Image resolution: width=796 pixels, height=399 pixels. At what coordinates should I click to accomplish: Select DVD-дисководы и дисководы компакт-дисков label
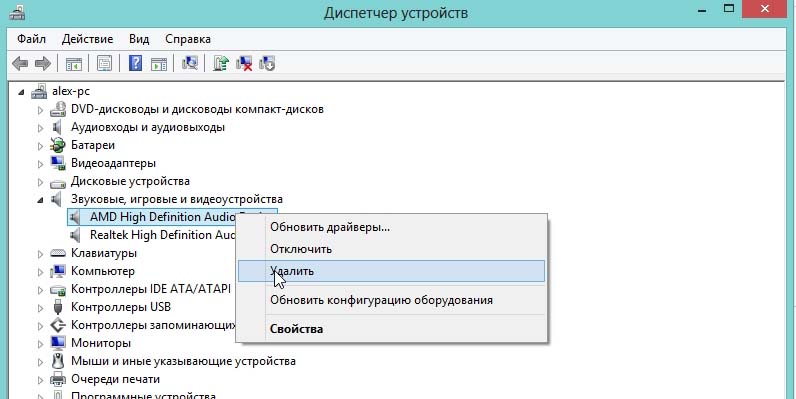[197, 109]
